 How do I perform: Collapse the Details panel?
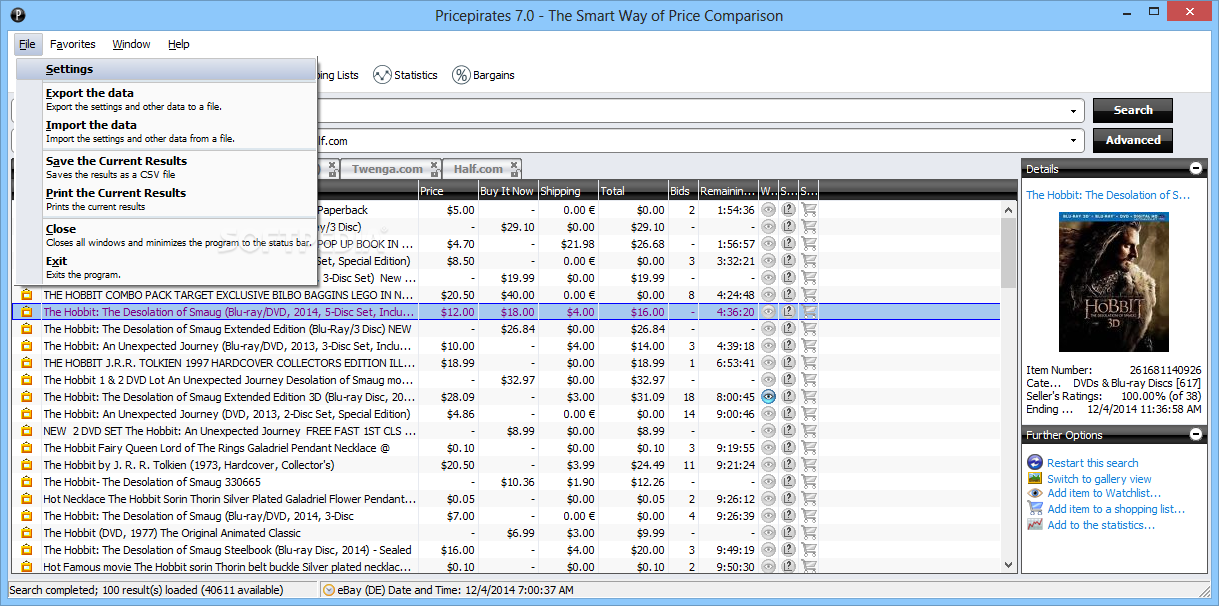[x=1196, y=169]
